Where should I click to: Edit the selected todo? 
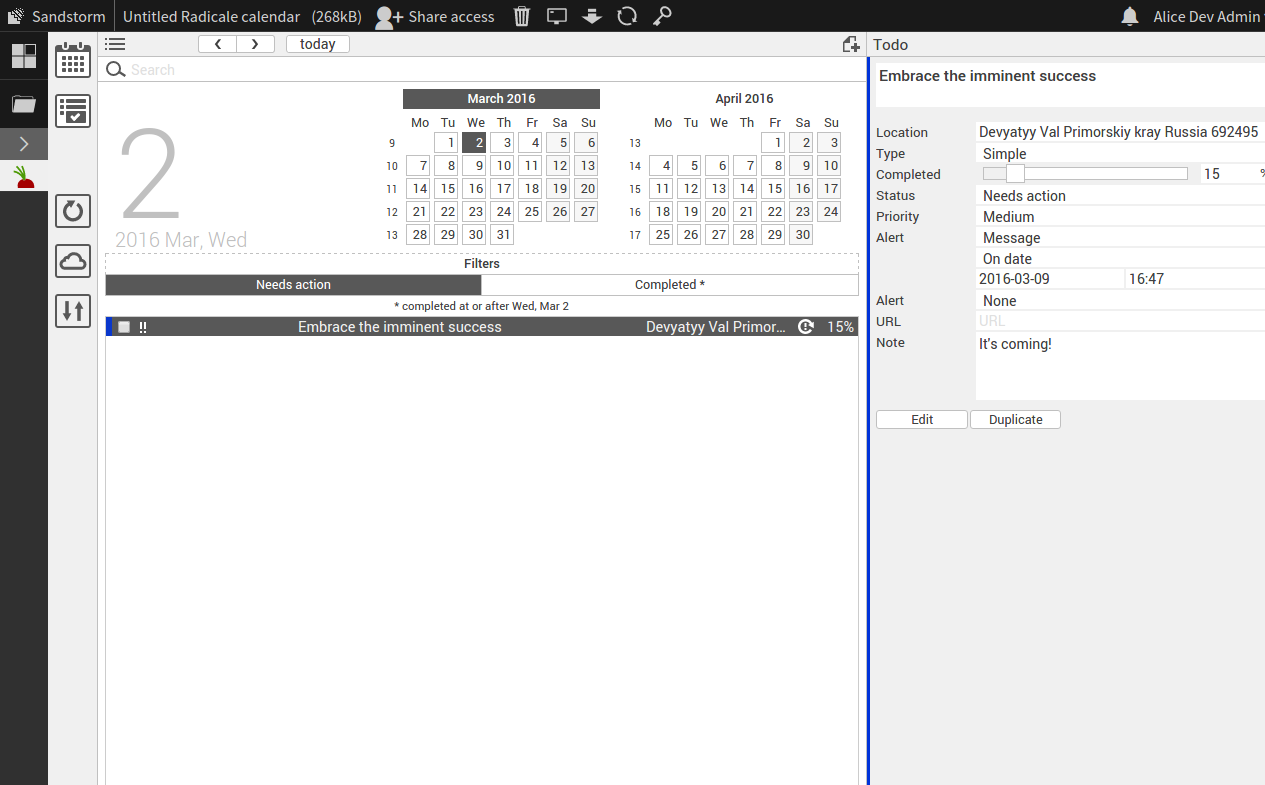(922, 420)
